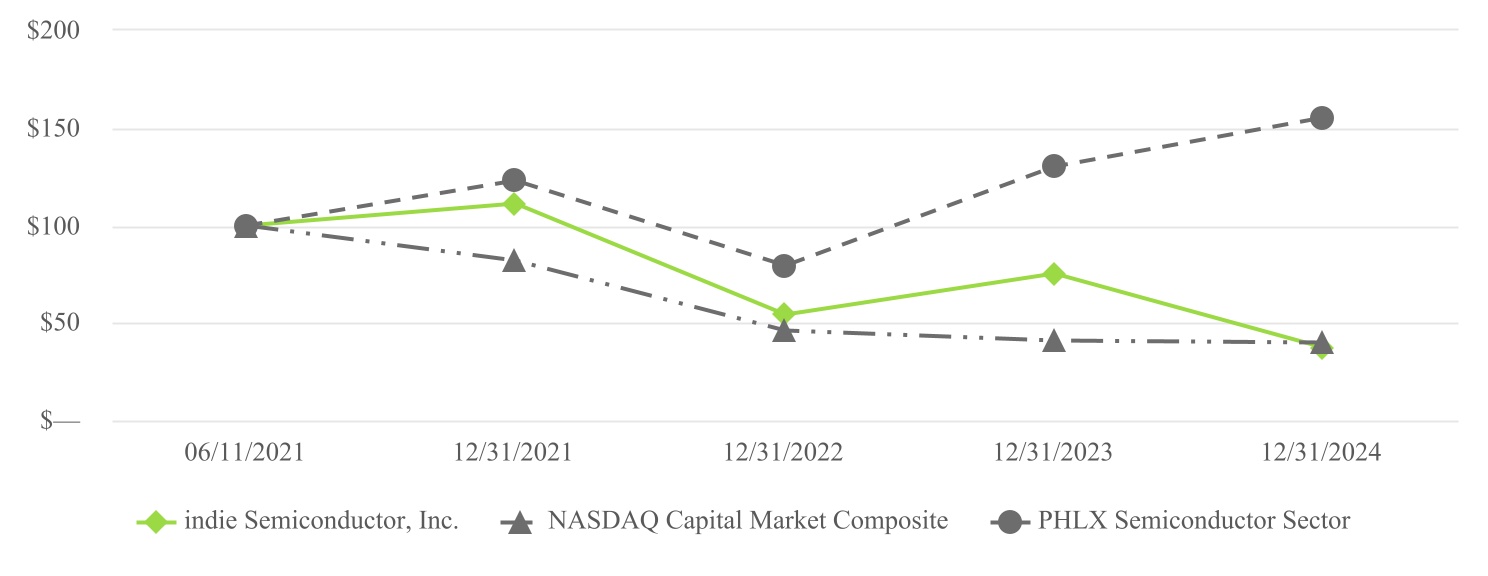Click the "indie Semiconductor, Inc." legend label

(321, 521)
